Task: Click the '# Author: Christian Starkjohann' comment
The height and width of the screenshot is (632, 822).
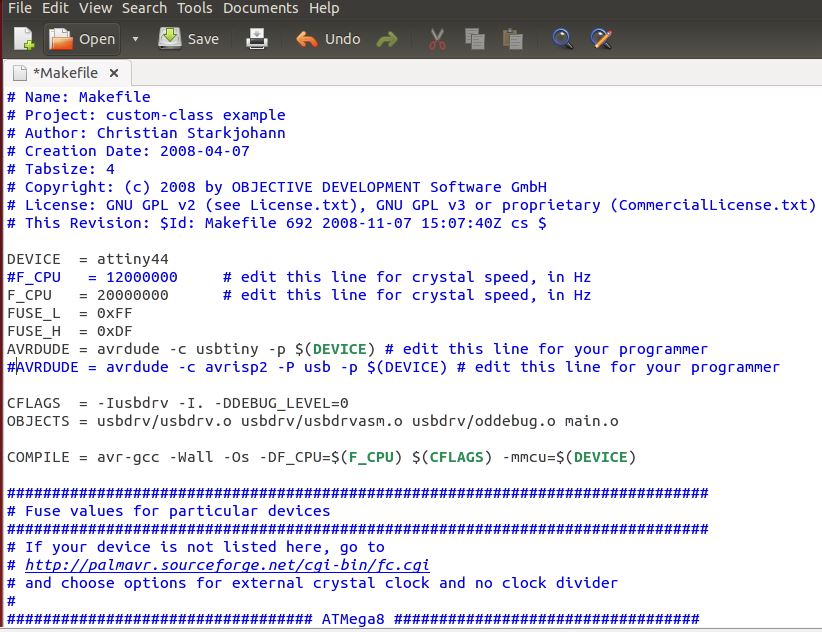Action: click(146, 133)
